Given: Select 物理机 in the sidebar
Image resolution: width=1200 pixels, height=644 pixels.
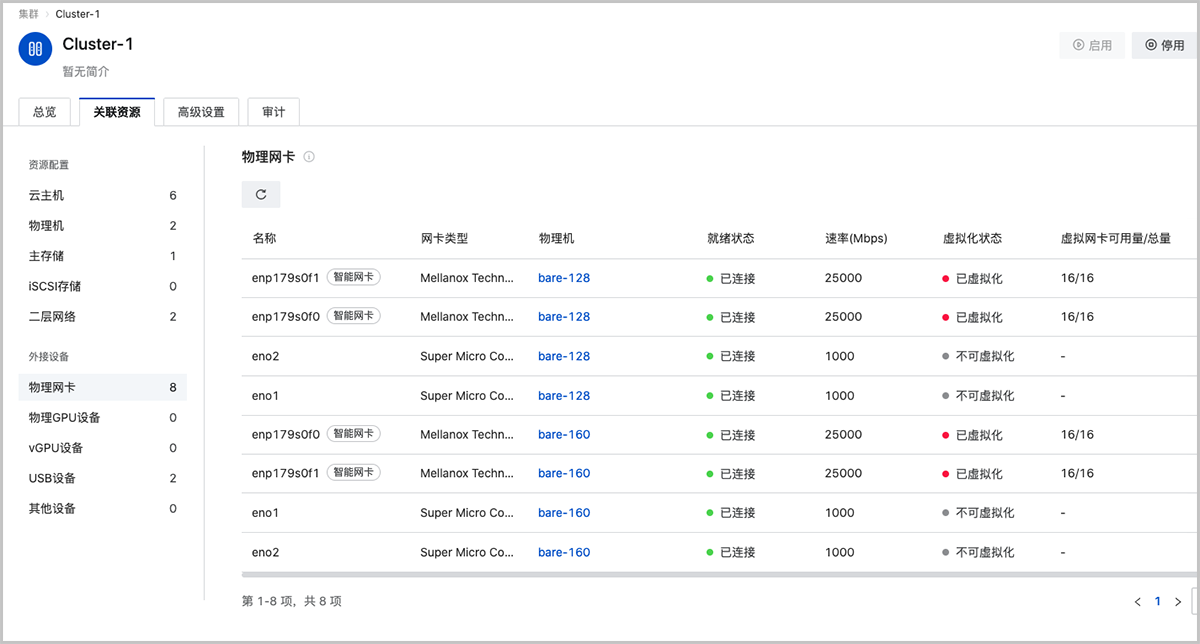Looking at the screenshot, I should 47,226.
